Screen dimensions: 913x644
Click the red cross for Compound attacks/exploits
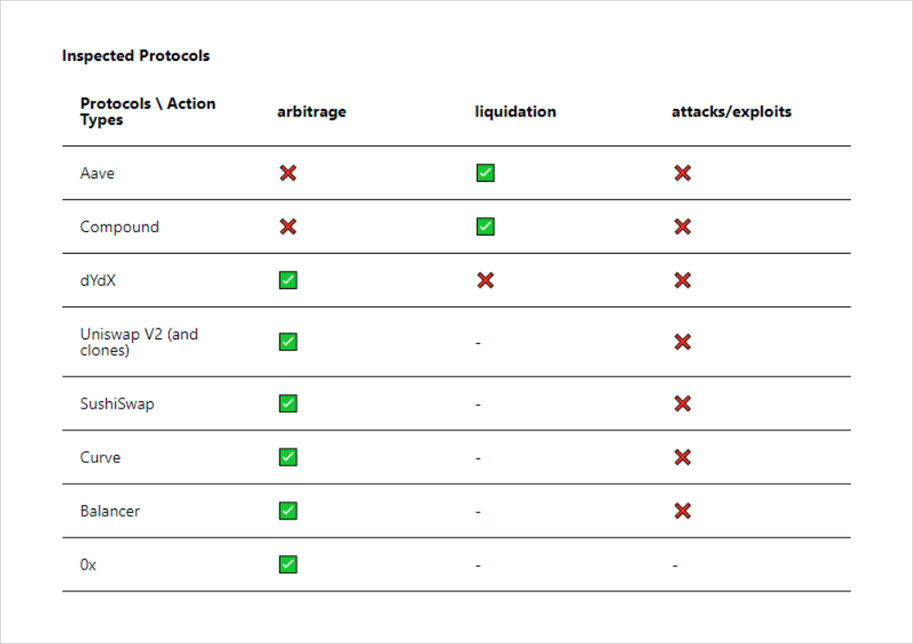click(x=682, y=227)
